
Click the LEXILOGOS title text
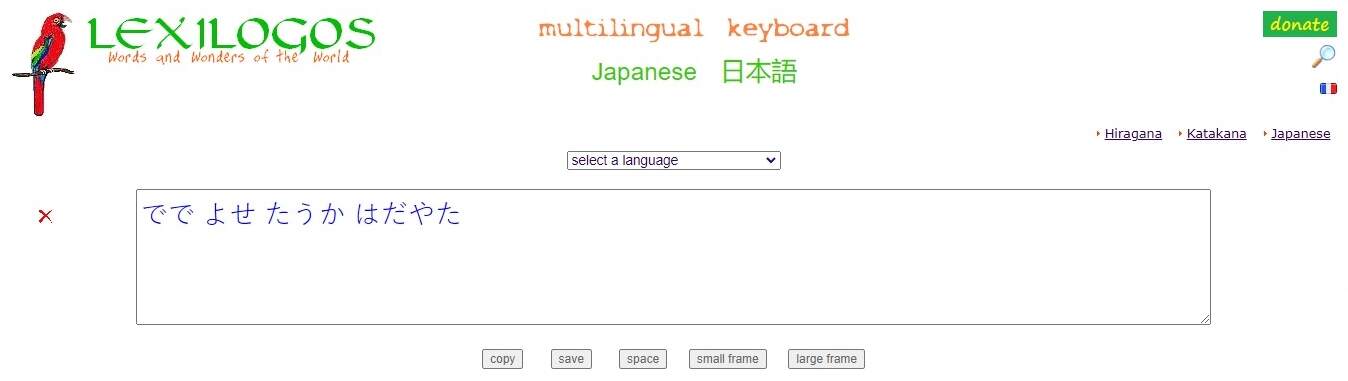pyautogui.click(x=231, y=33)
